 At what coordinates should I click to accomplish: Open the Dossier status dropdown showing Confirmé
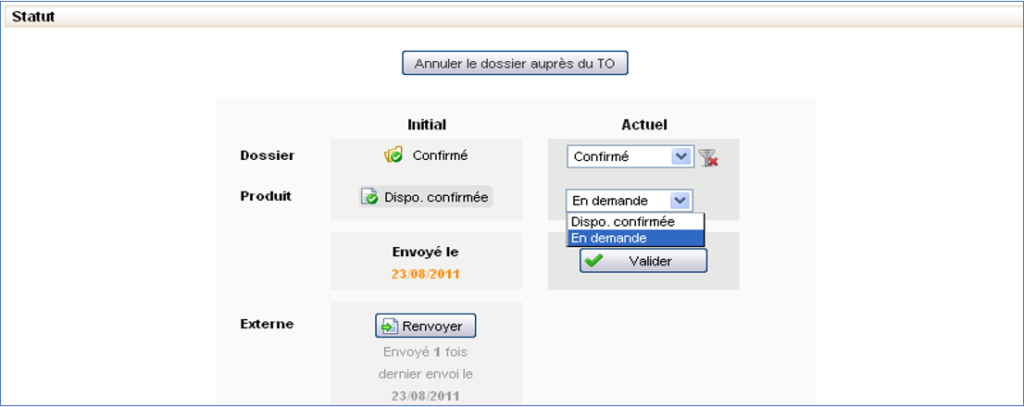[620, 157]
